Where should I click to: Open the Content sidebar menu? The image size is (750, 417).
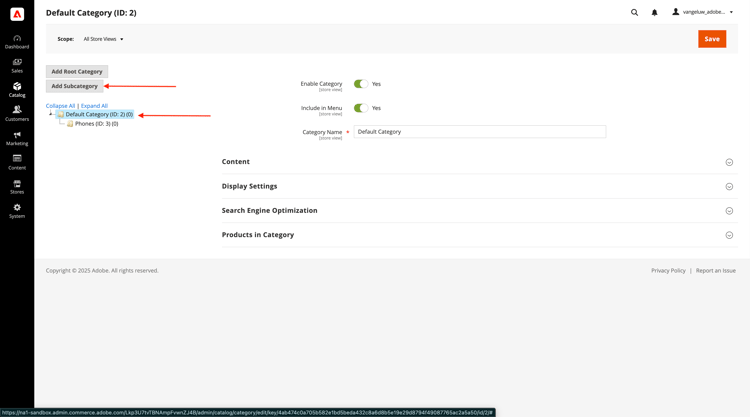(x=17, y=163)
